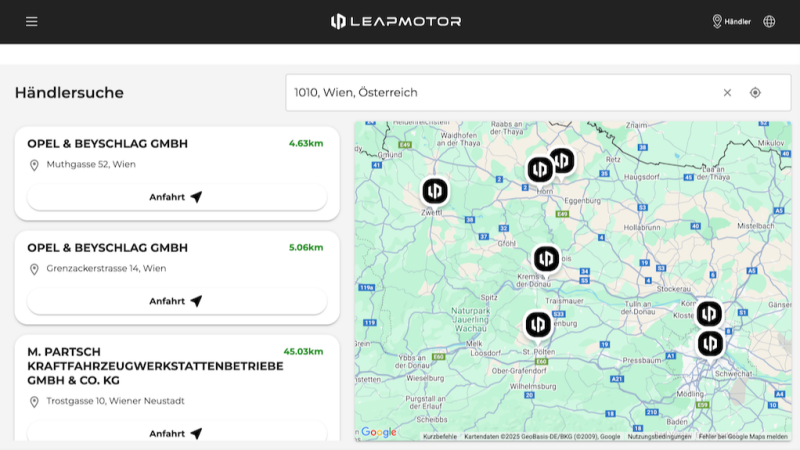Select Opel & Beyschlag card at Muthgasse
The image size is (800, 450).
coord(177,173)
